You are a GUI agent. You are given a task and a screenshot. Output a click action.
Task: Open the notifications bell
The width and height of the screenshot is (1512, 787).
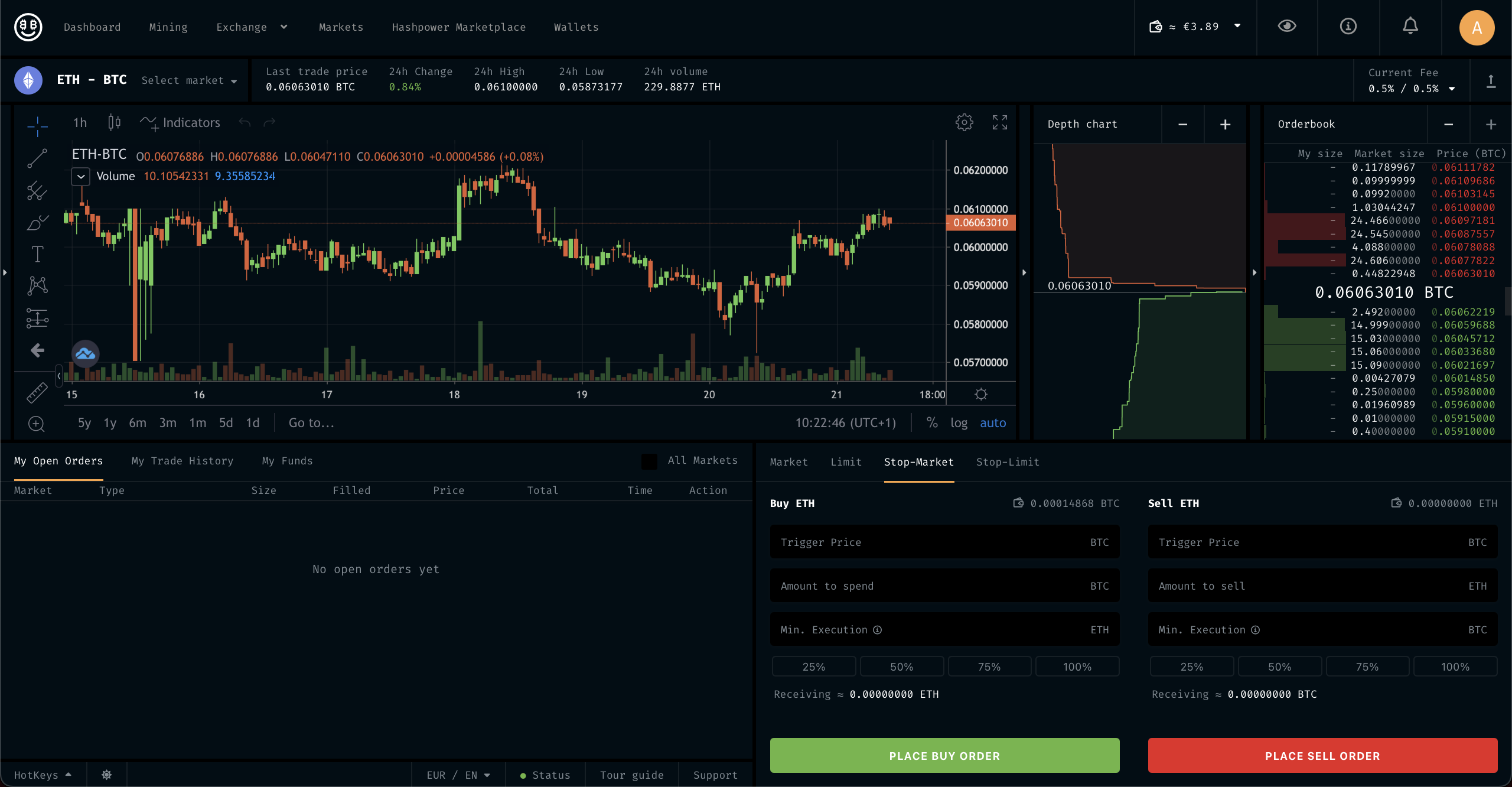(1410, 27)
